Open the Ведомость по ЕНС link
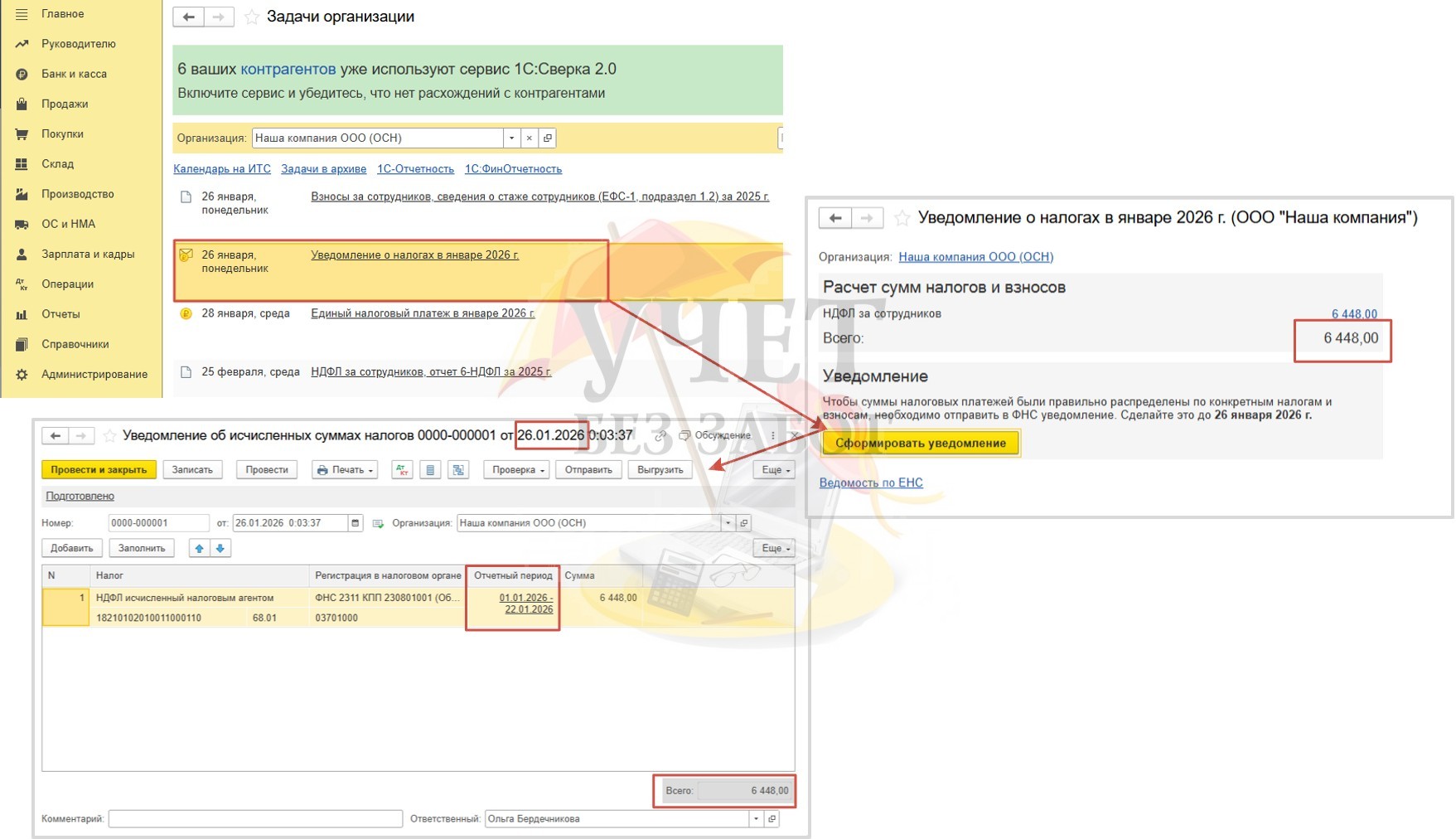This screenshot has height=839, width=1456. (x=870, y=483)
